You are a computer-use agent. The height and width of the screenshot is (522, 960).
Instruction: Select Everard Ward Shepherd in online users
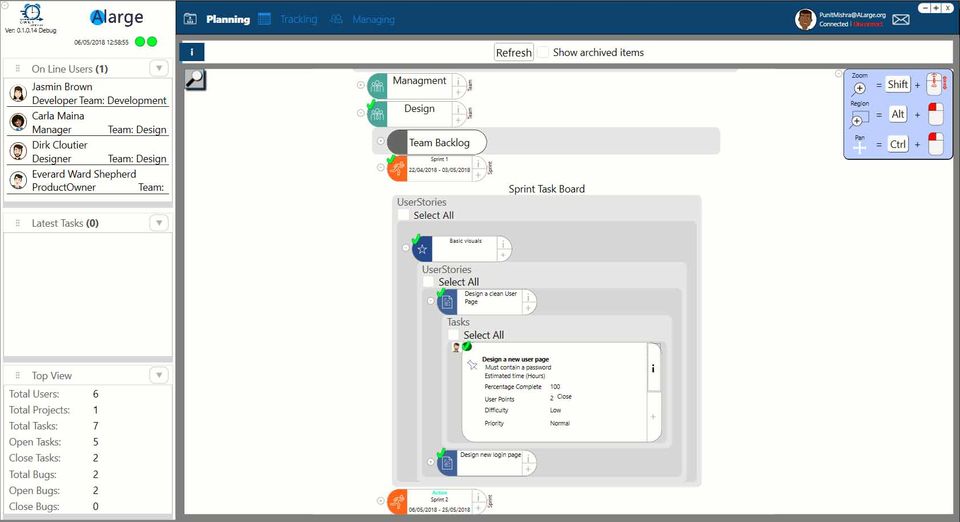[88, 181]
